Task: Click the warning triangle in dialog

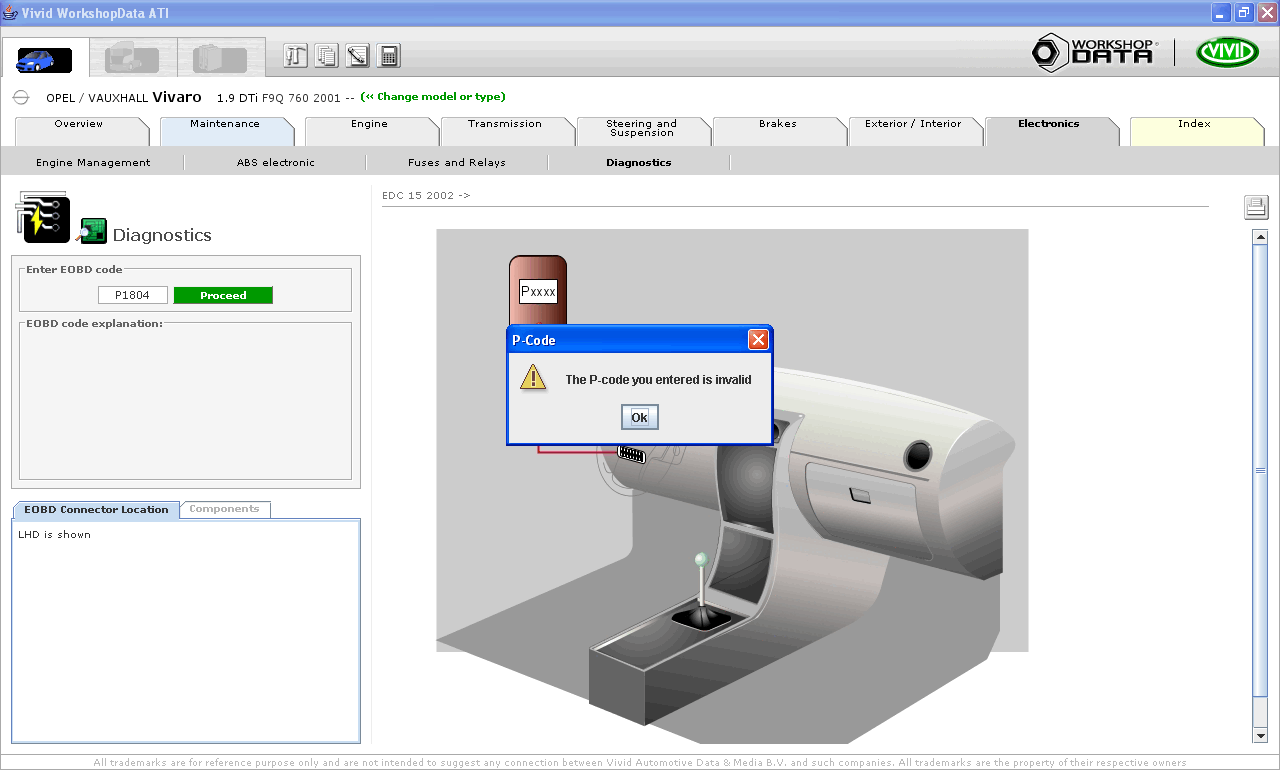Action: tap(533, 377)
